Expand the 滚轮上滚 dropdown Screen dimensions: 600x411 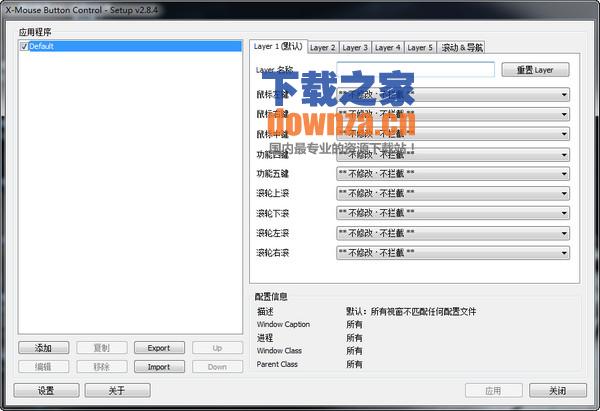(x=453, y=193)
